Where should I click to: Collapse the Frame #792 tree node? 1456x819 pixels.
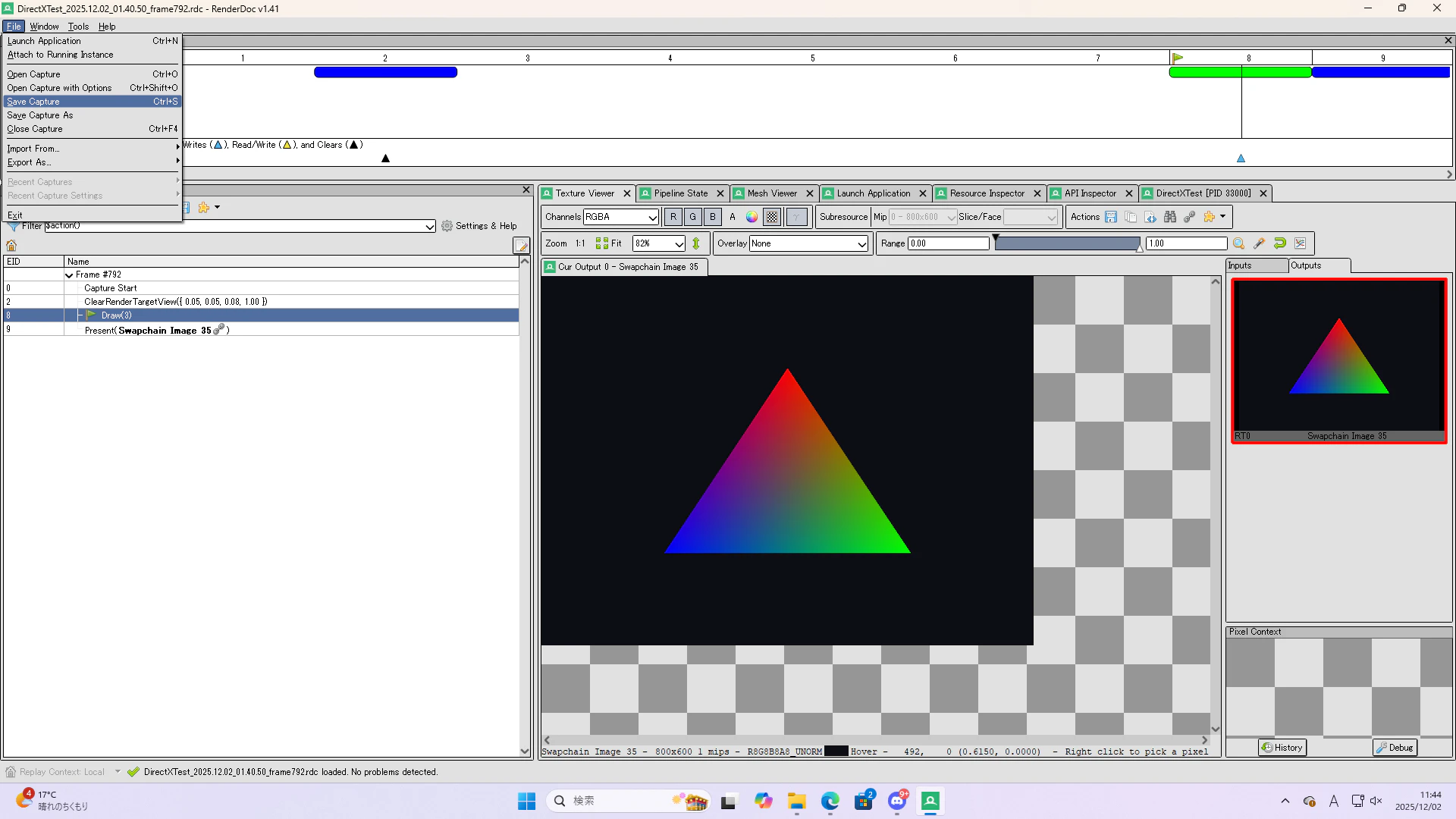(x=69, y=275)
